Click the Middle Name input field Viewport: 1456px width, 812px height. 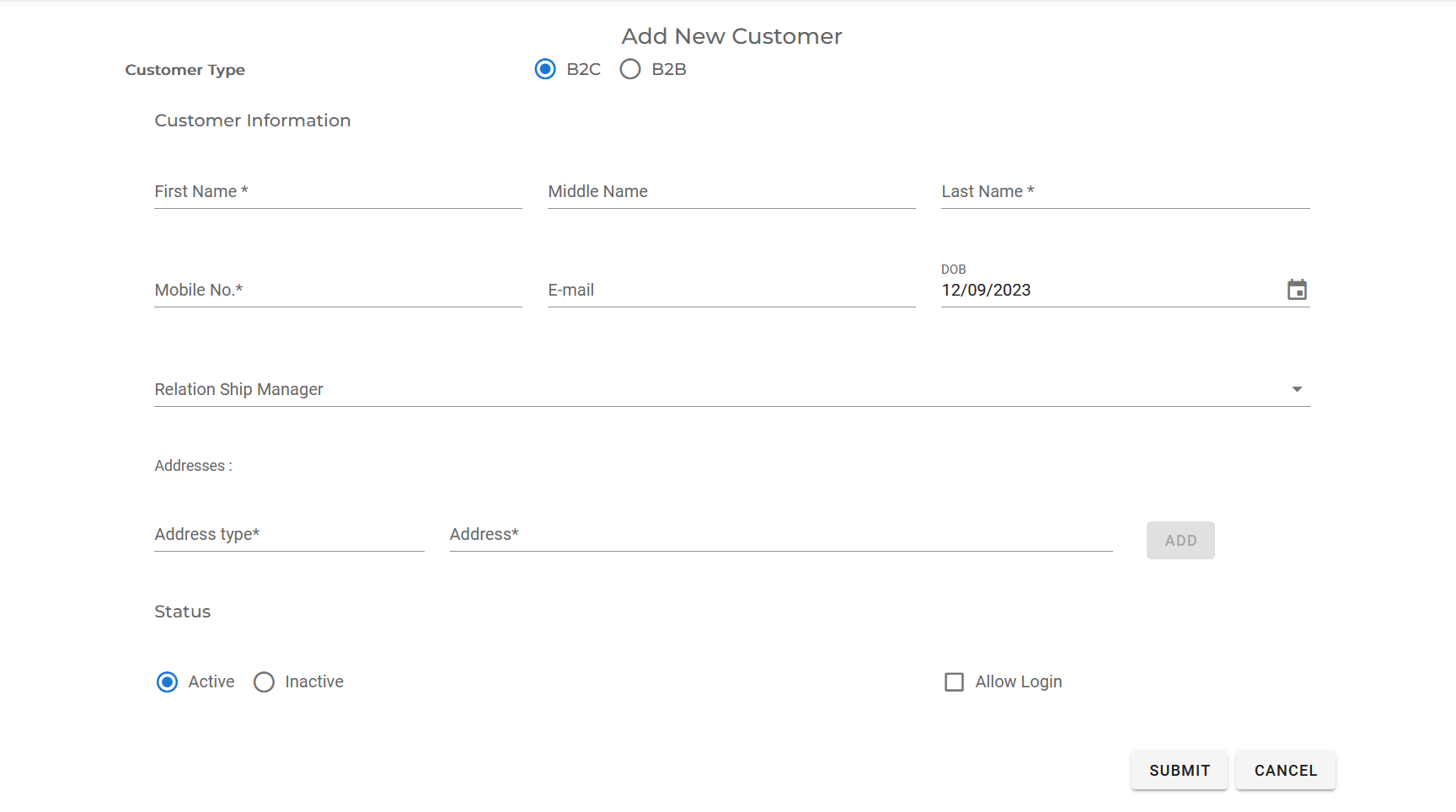pos(731,191)
